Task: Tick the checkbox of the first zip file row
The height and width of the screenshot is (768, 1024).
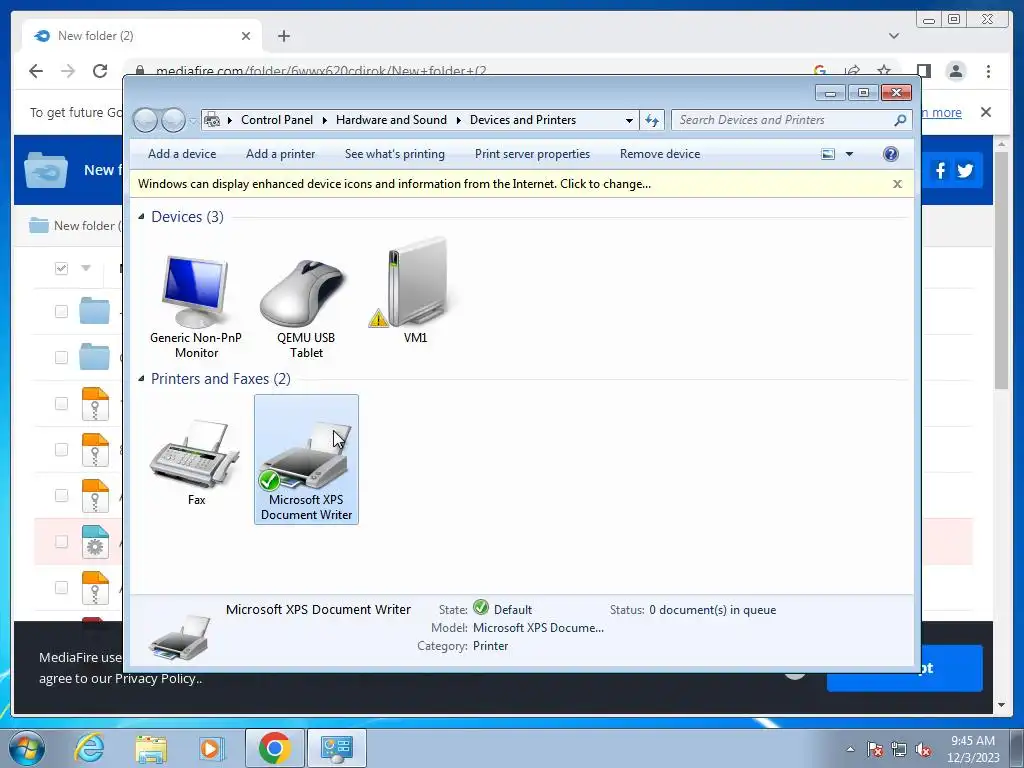Action: point(61,404)
